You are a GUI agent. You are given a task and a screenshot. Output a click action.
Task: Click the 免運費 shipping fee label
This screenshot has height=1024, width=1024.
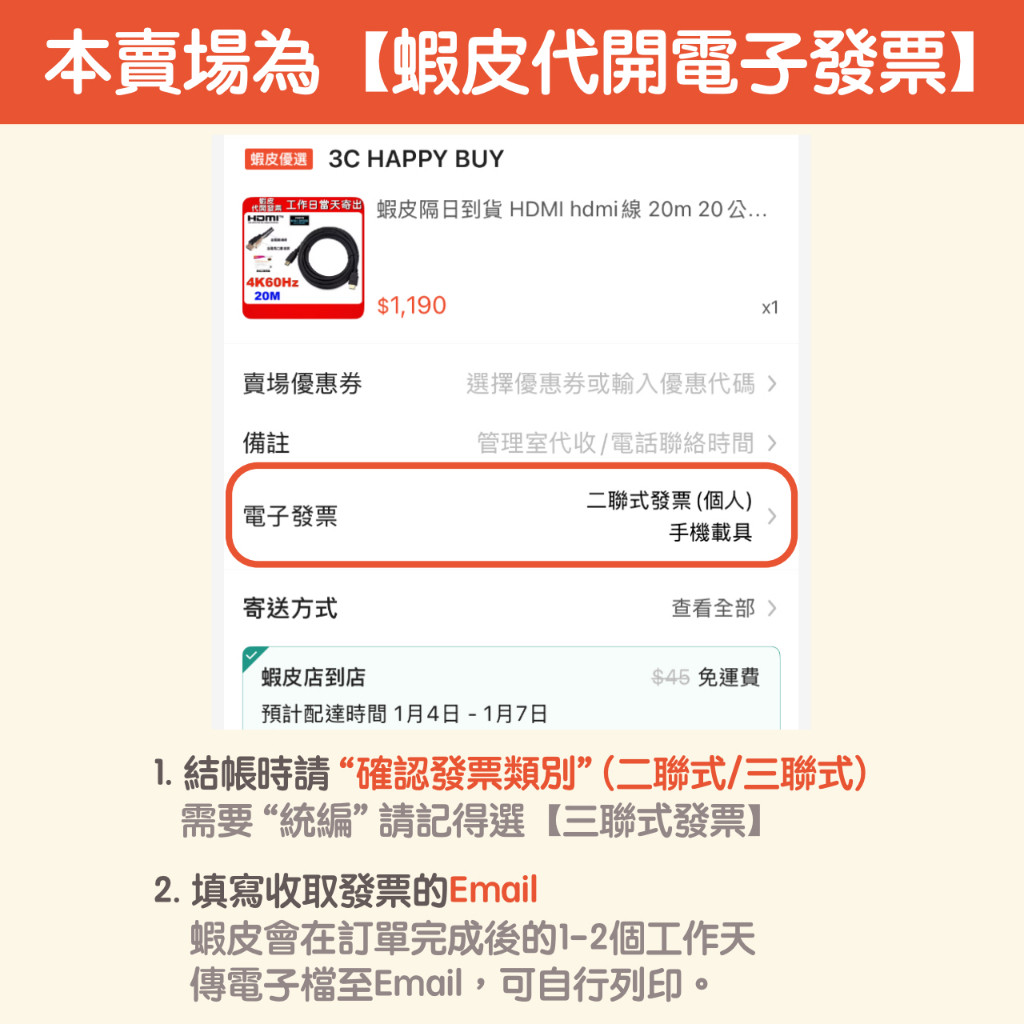(x=729, y=677)
